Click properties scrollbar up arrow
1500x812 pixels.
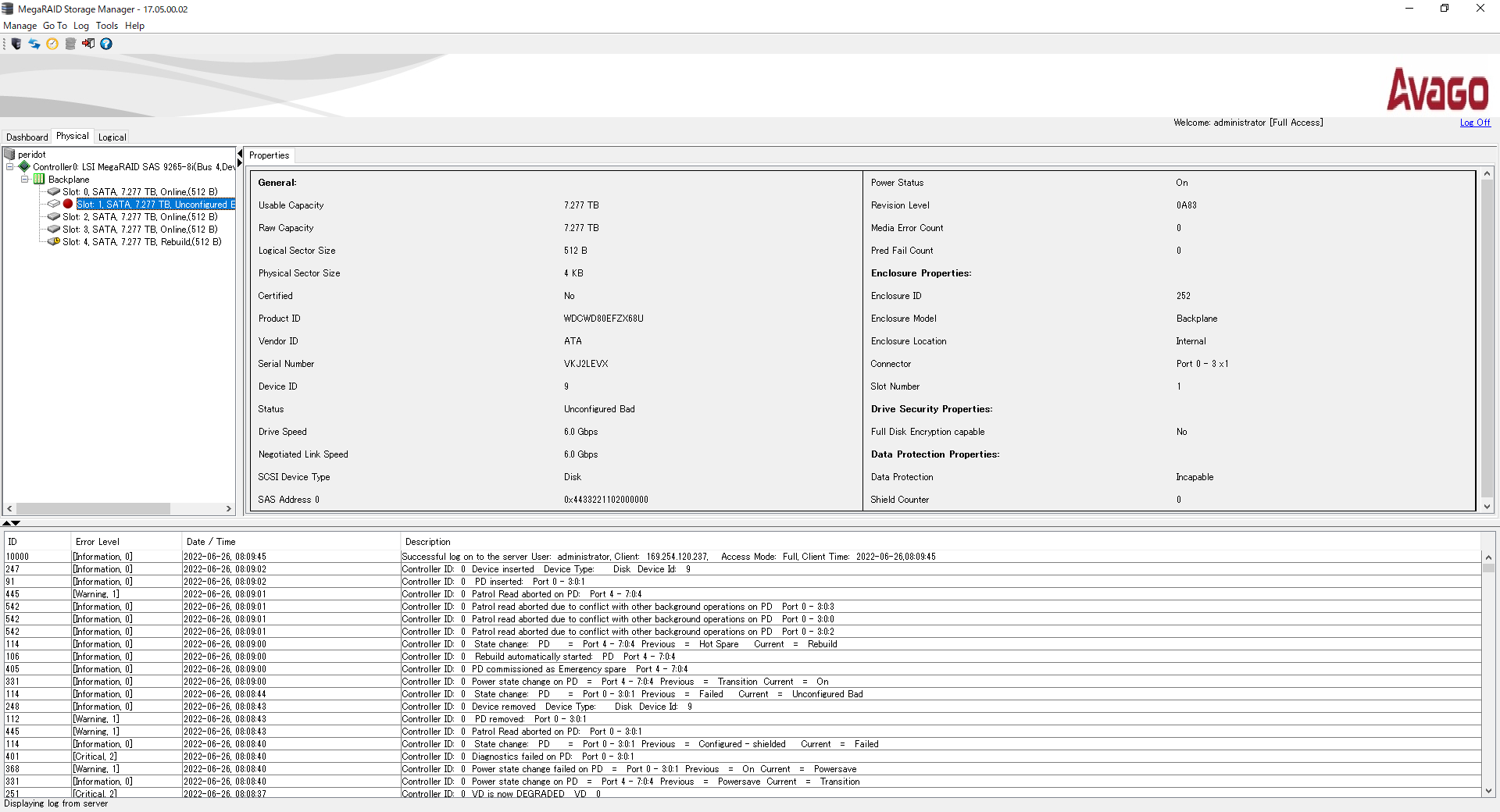click(1487, 173)
